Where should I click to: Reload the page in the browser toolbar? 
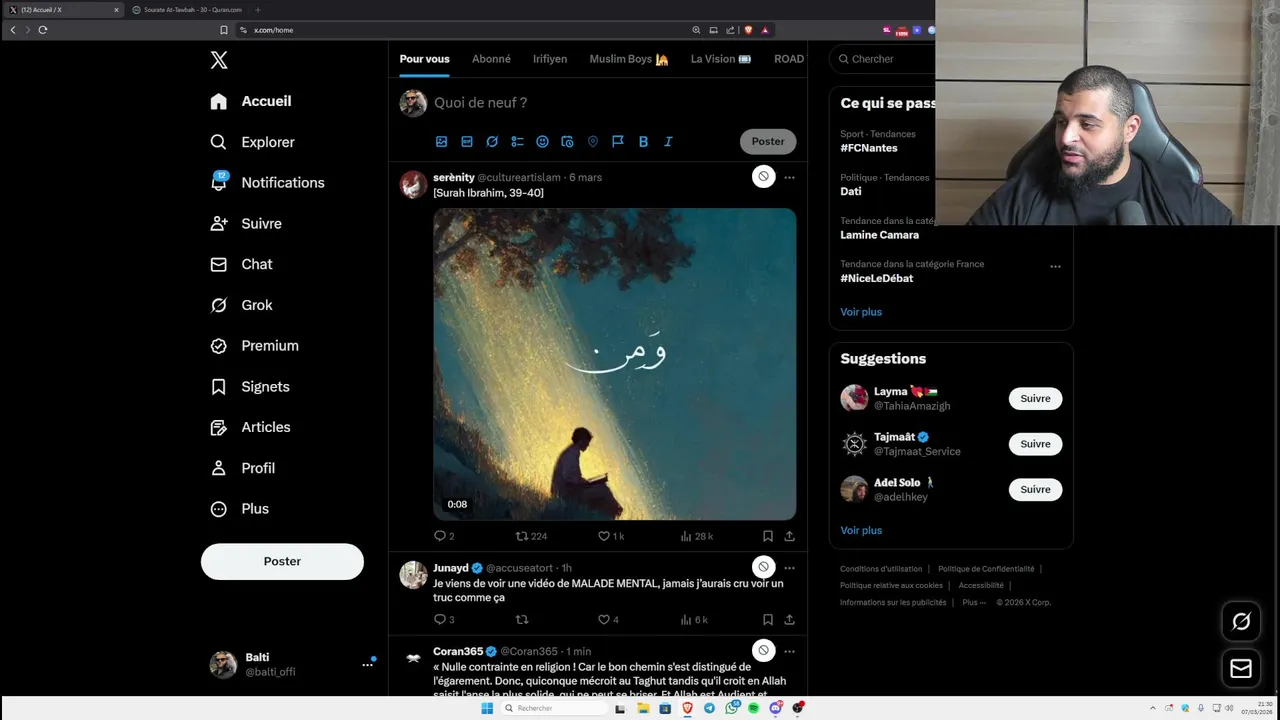(x=43, y=30)
